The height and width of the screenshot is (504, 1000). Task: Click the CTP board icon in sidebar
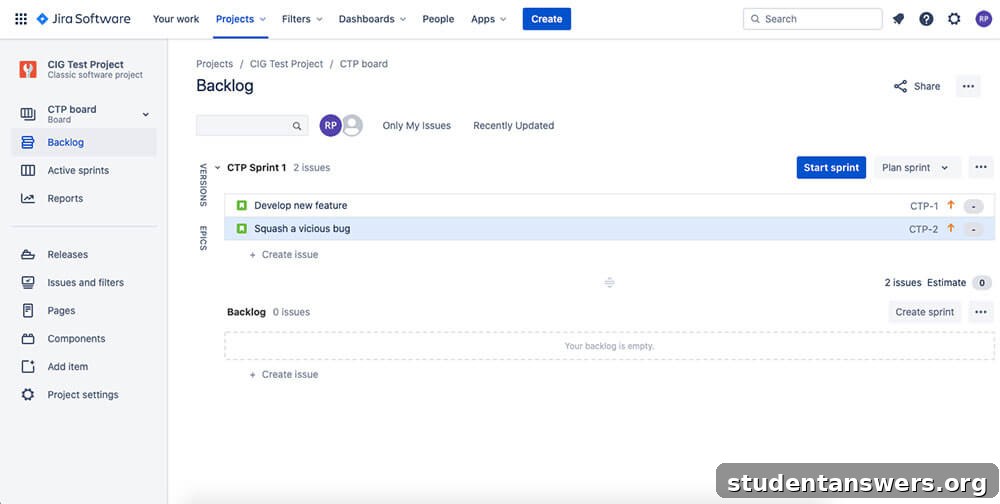(27, 114)
